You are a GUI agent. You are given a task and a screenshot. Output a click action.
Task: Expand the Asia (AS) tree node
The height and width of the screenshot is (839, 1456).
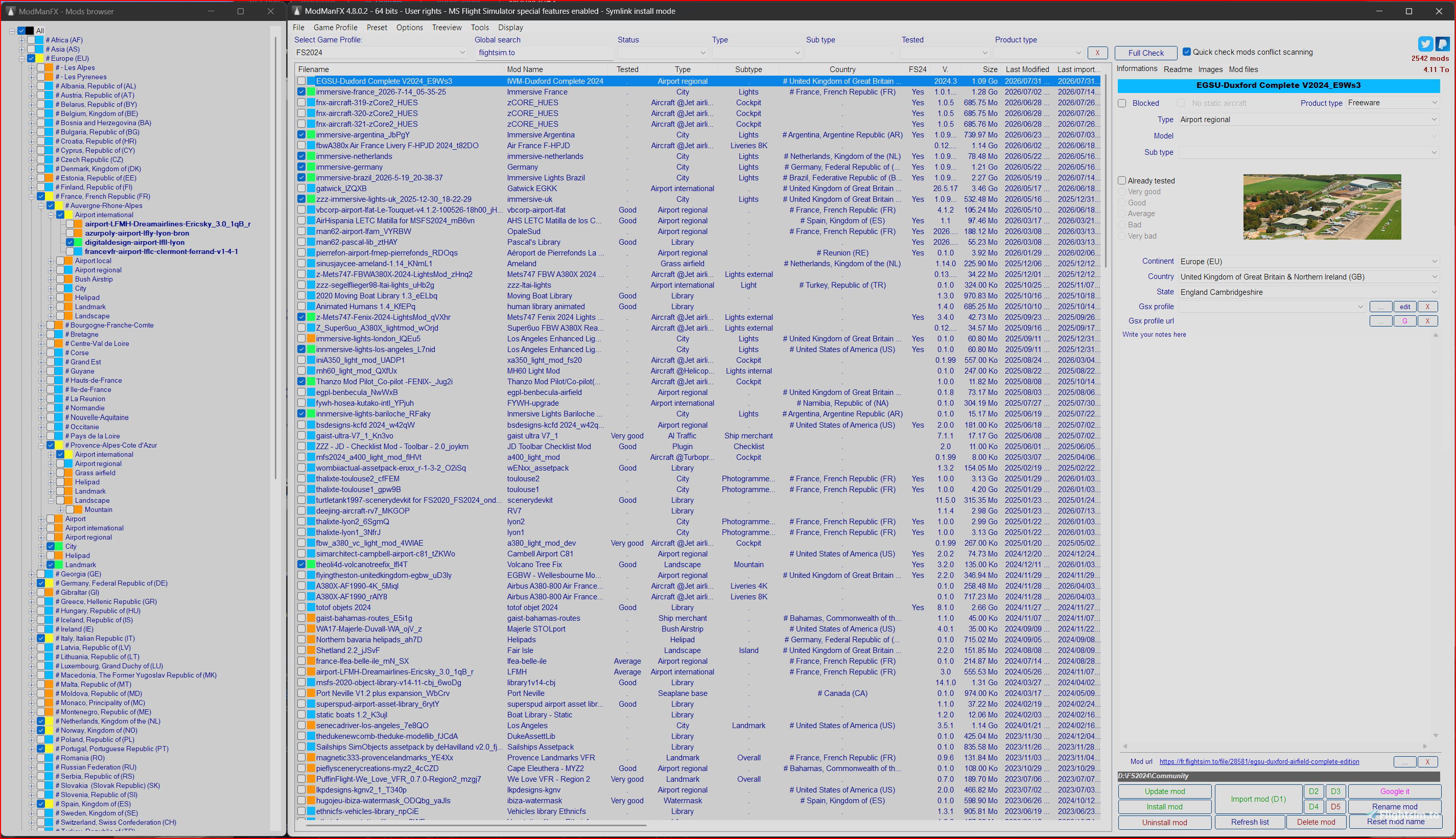(22, 49)
